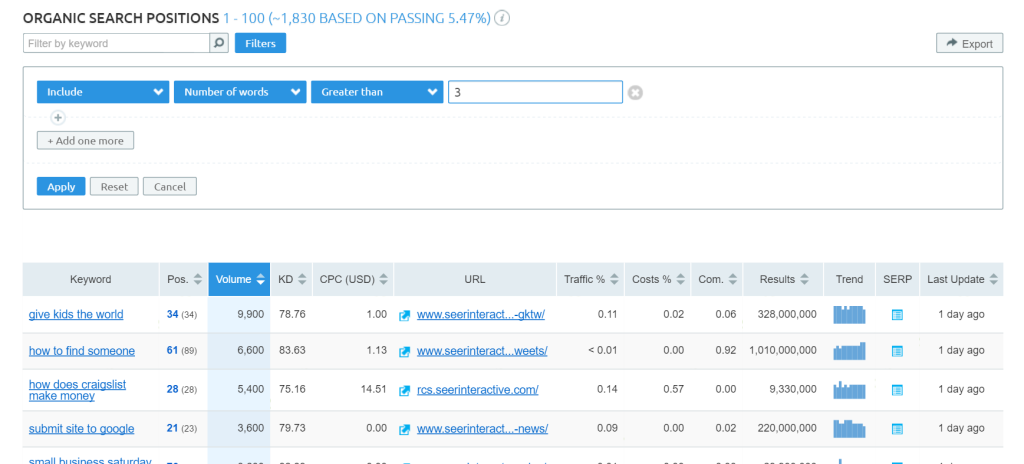Viewport: 1024px width, 464px height.
Task: View SERP snapshot for how to find someone
Action: (897, 351)
